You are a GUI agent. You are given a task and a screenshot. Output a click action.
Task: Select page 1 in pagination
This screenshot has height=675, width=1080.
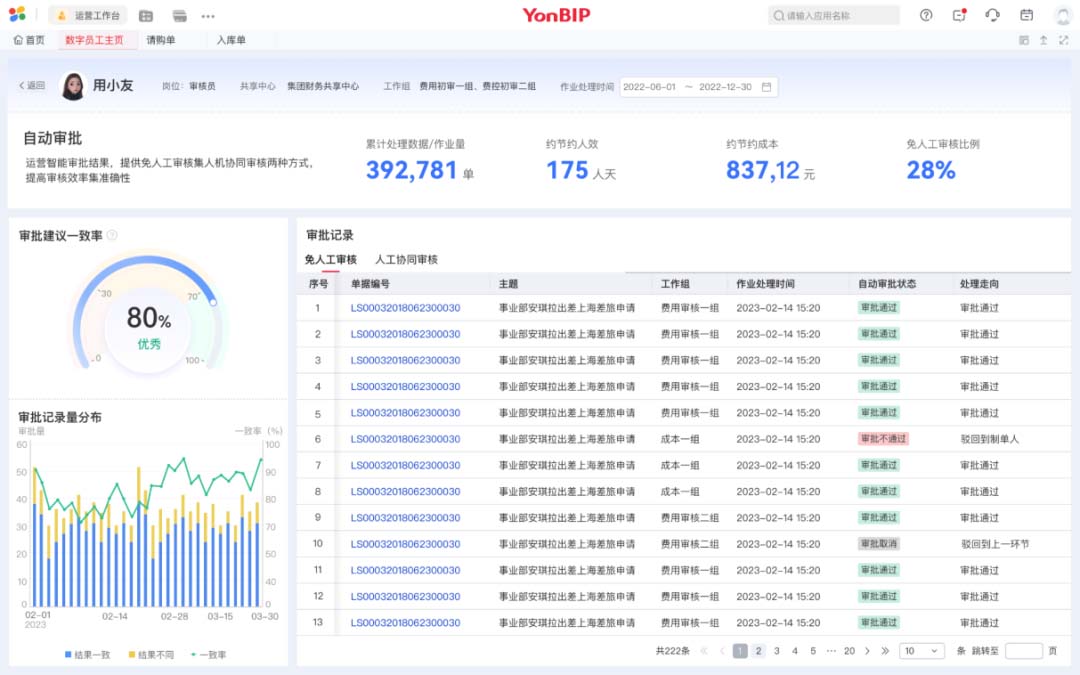pyautogui.click(x=740, y=651)
